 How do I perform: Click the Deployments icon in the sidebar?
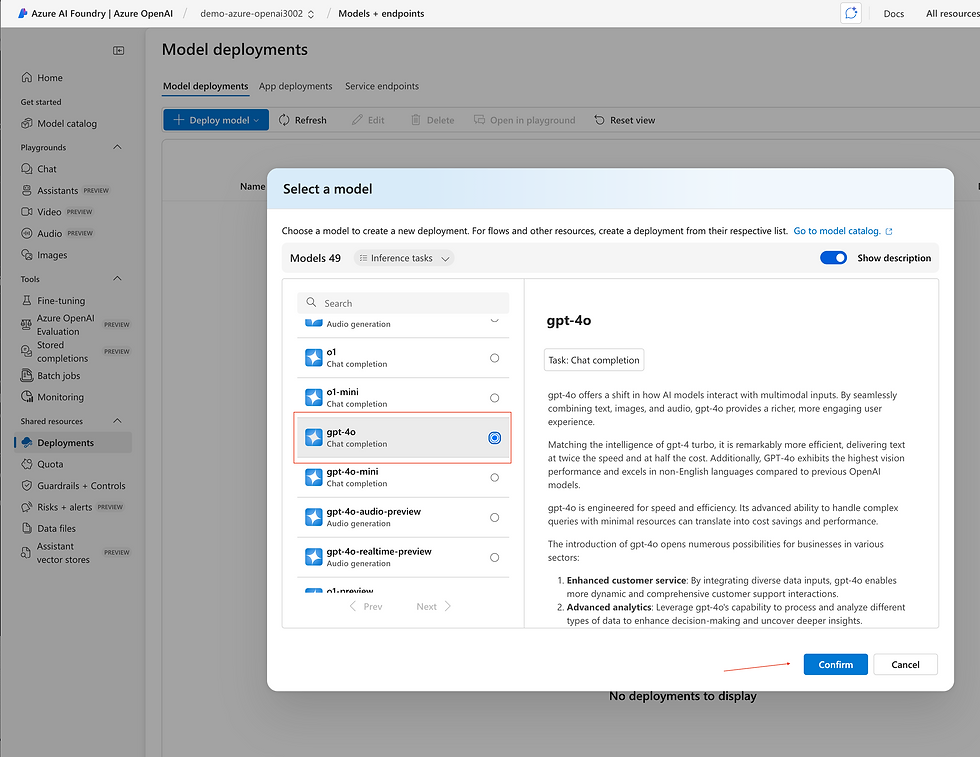pyautogui.click(x=26, y=443)
